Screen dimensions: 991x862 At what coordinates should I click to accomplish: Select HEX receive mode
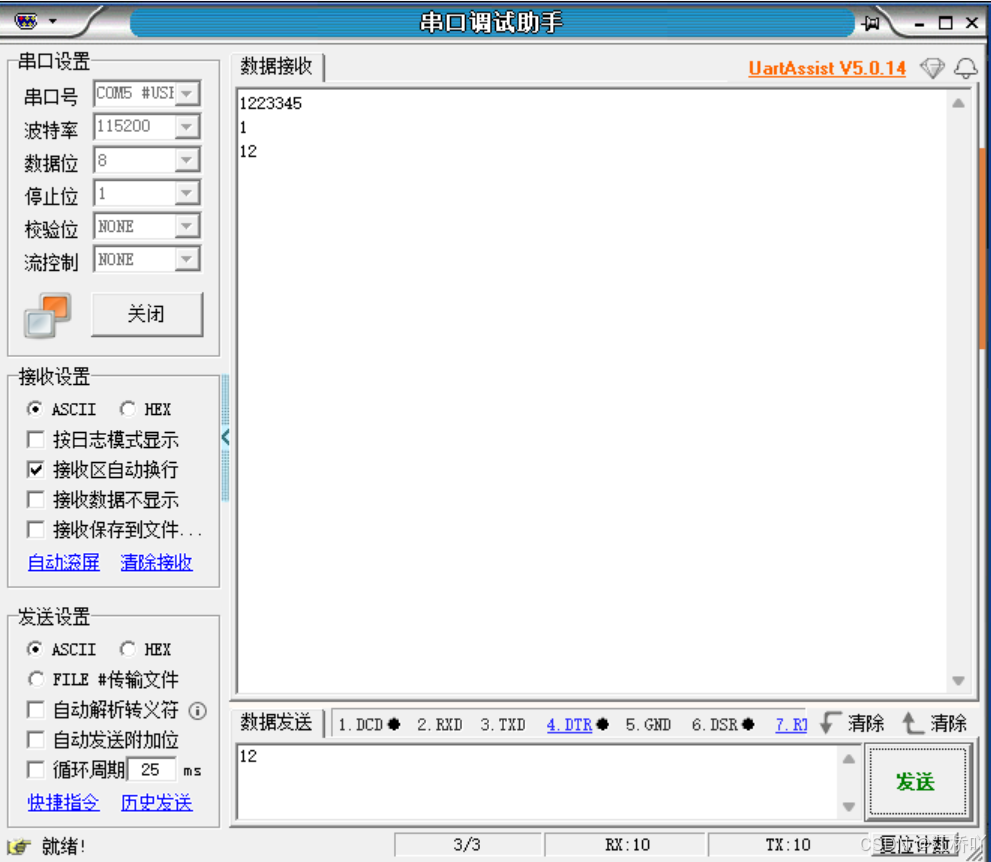[x=128, y=409]
